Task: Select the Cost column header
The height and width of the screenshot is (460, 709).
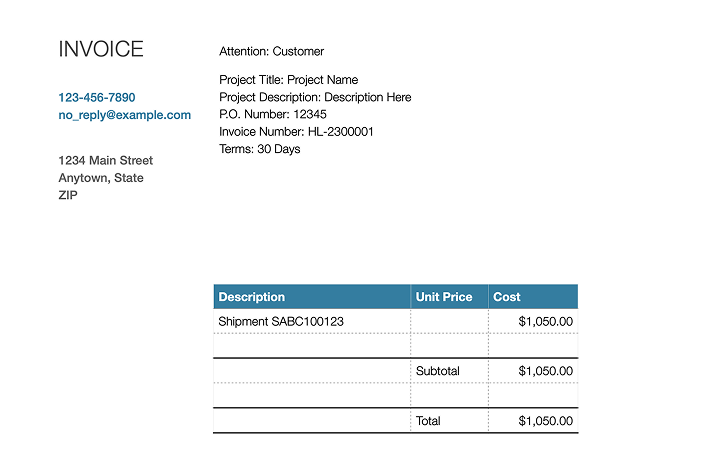Action: (507, 297)
